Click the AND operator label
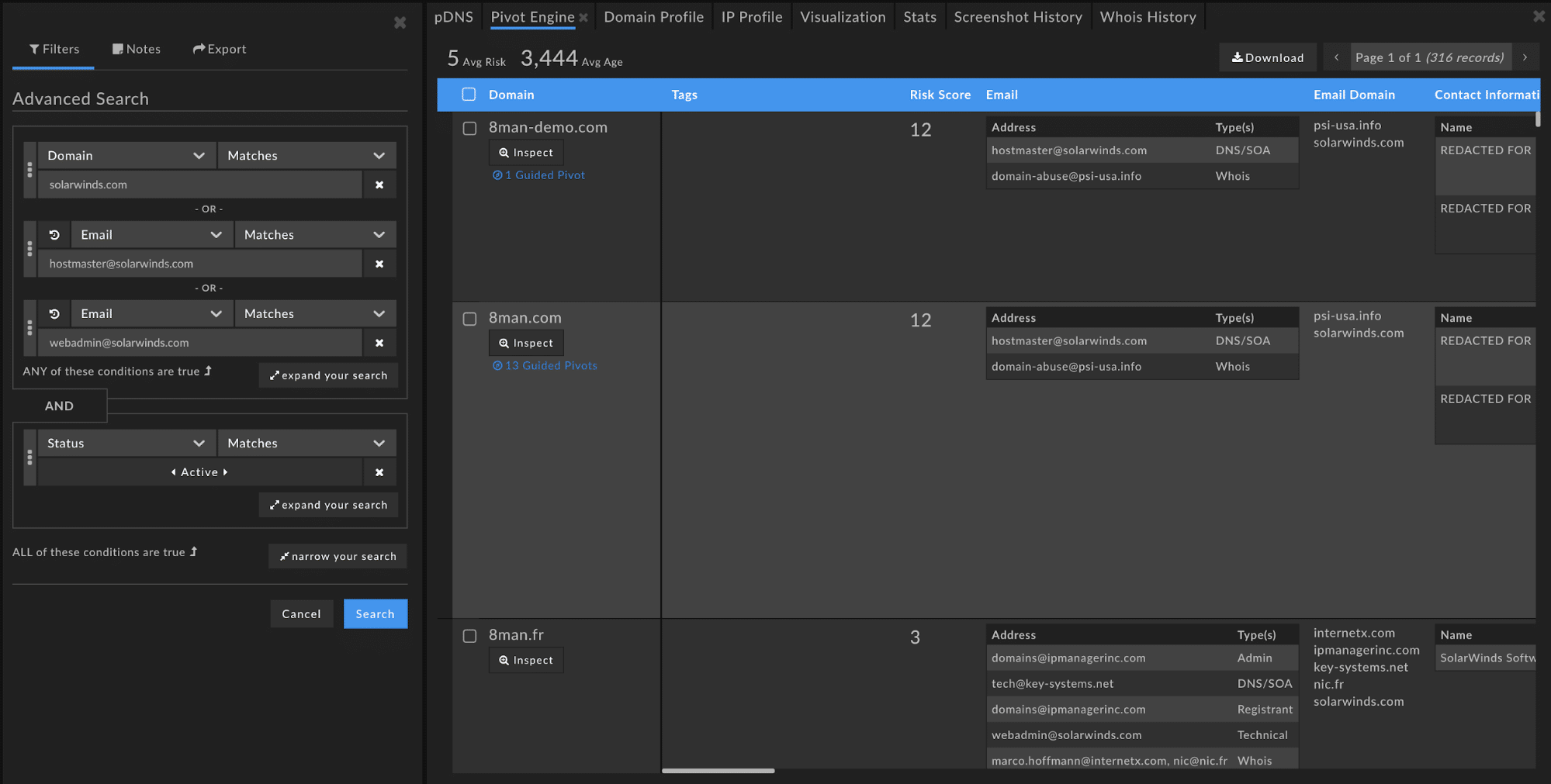Image resolution: width=1551 pixels, height=784 pixels. point(59,406)
